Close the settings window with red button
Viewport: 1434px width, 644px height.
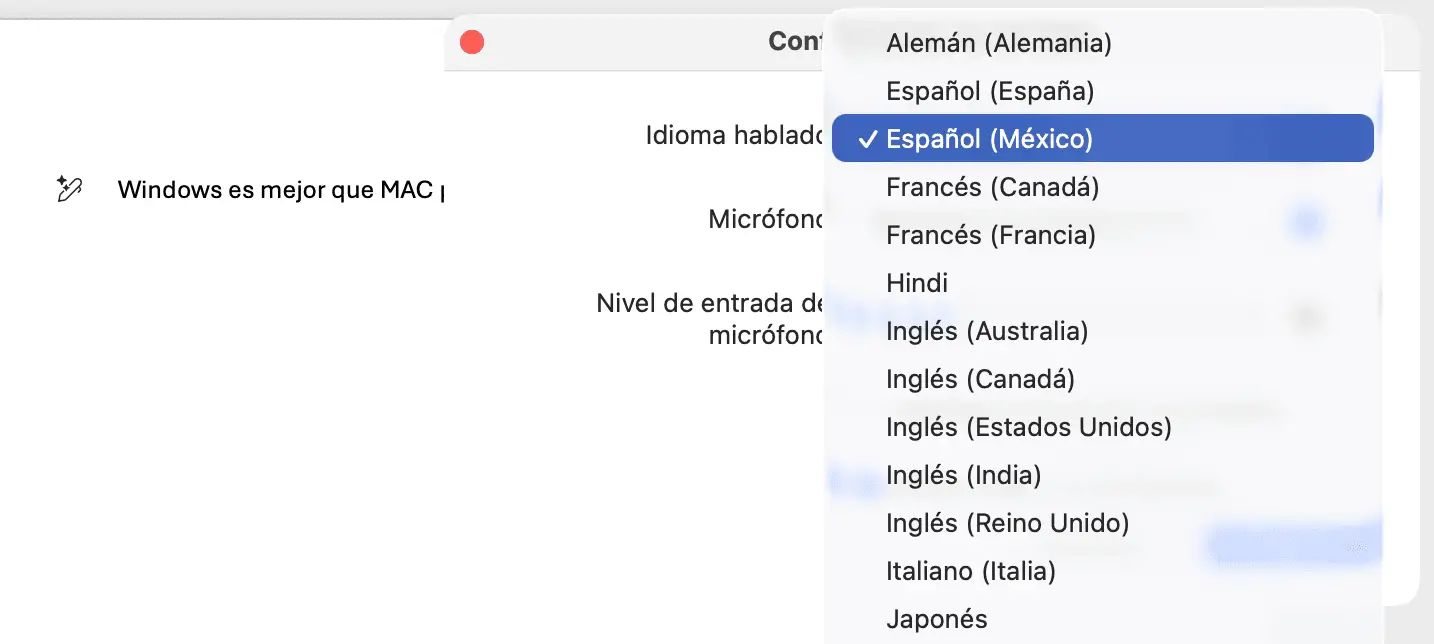click(x=471, y=42)
